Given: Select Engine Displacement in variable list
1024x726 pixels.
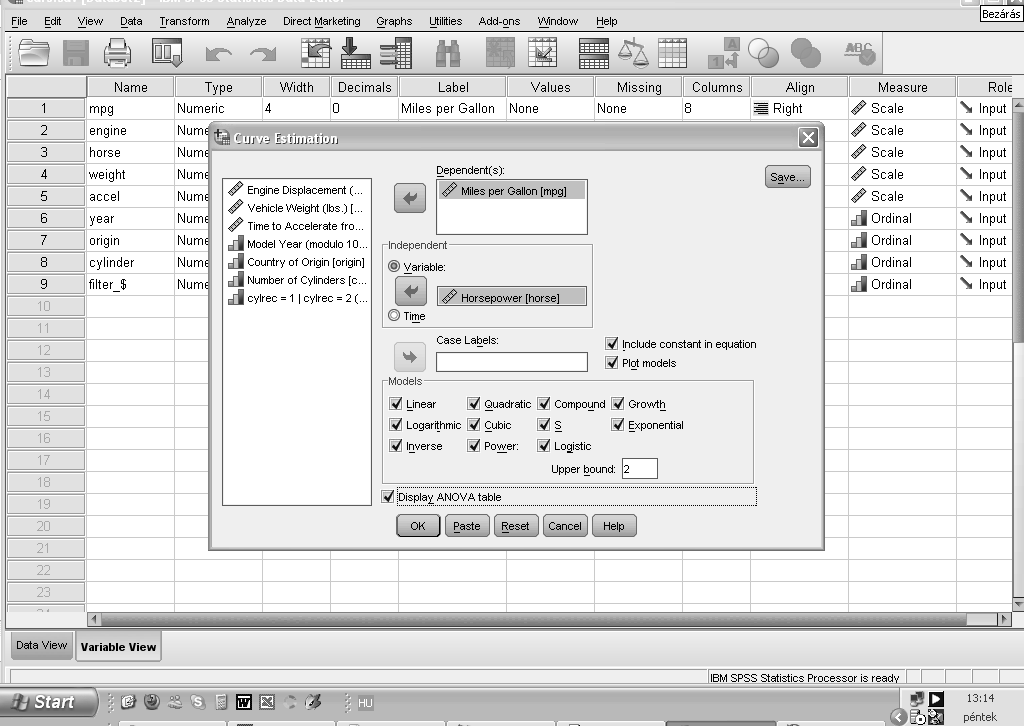Looking at the screenshot, I should 297,190.
